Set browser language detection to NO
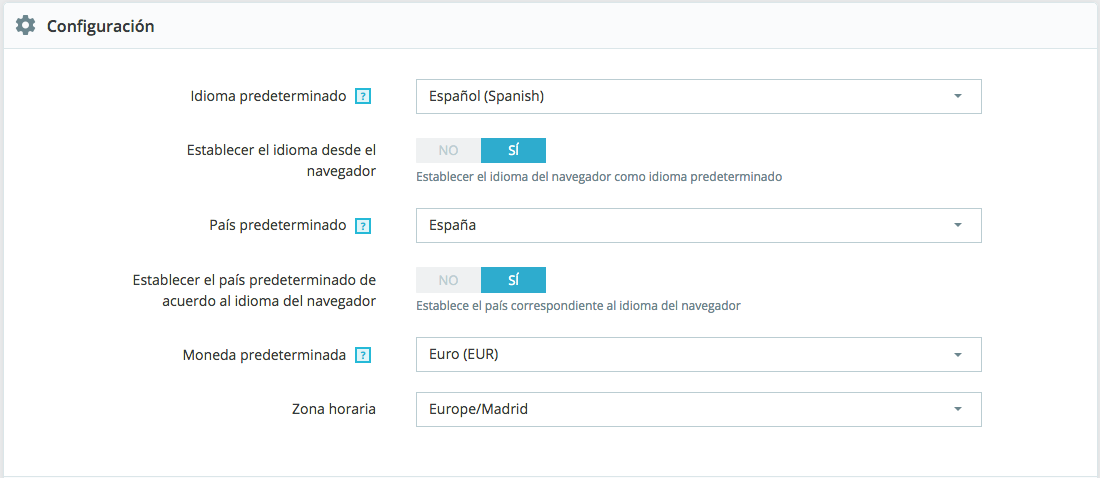The width and height of the screenshot is (1100, 478). (x=448, y=150)
